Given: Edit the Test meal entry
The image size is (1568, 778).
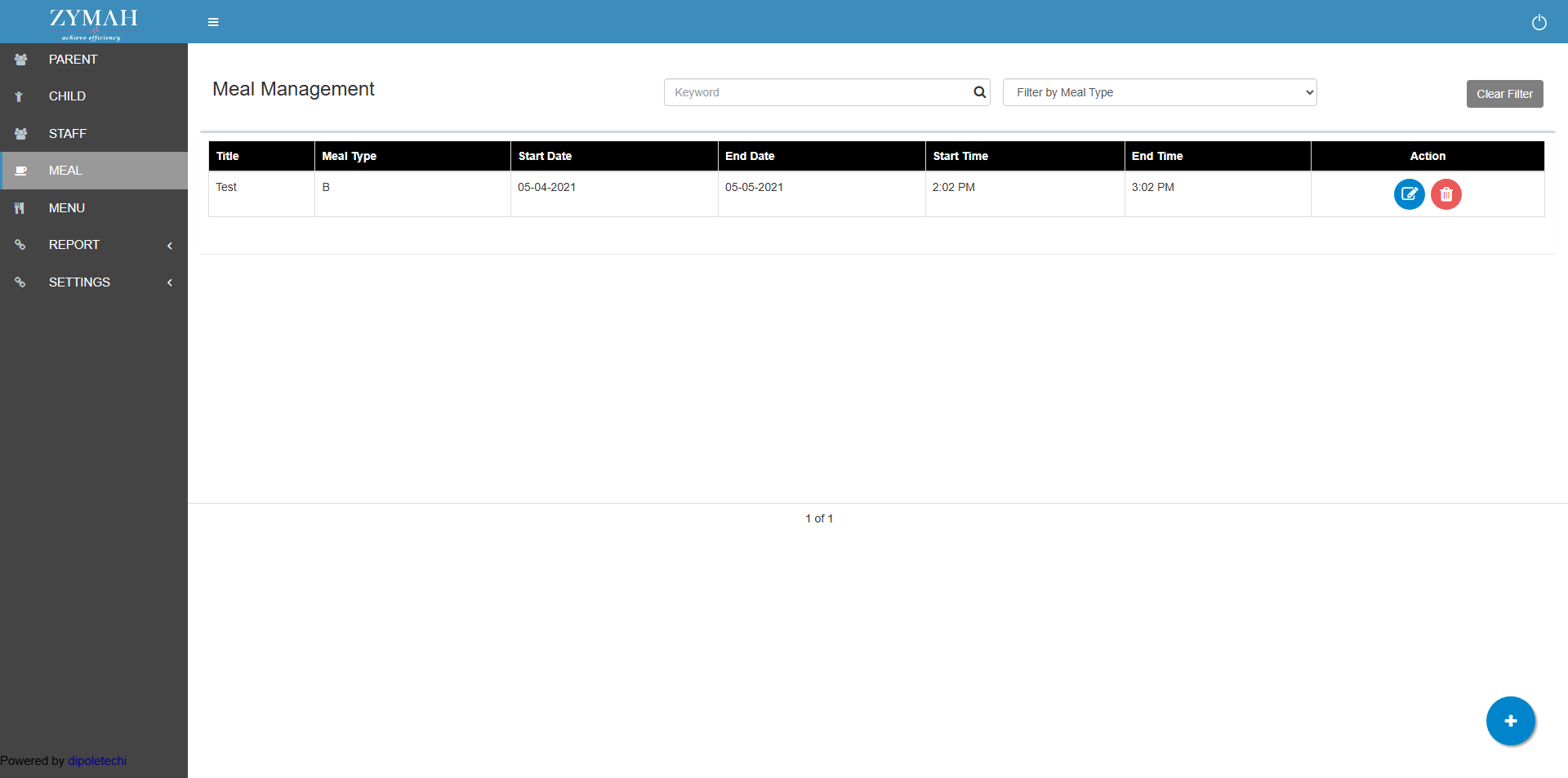Looking at the screenshot, I should [1409, 194].
